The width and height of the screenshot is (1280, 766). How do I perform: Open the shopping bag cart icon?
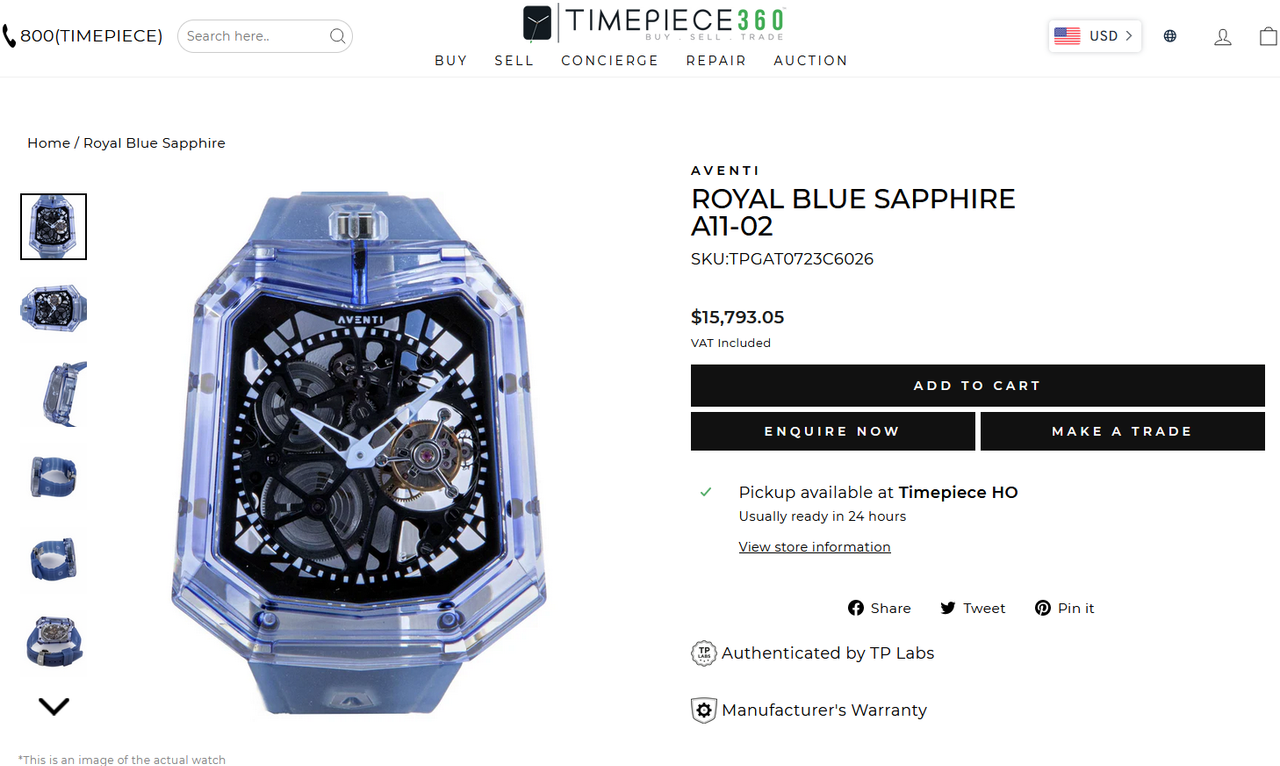[x=1268, y=36]
